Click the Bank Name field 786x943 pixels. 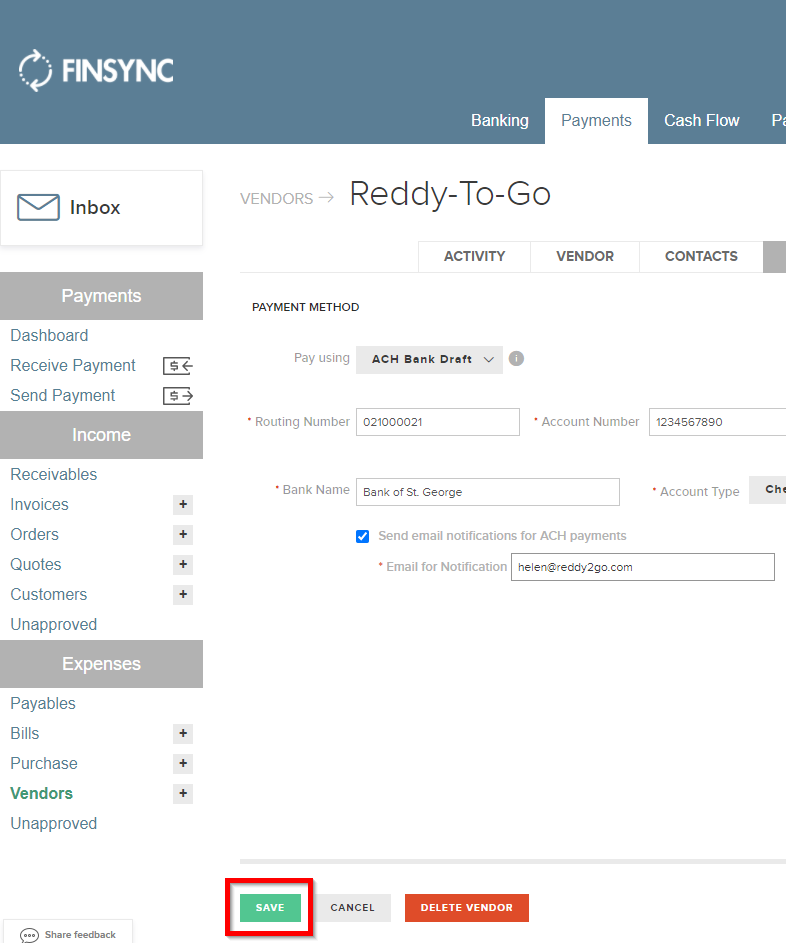pos(488,493)
